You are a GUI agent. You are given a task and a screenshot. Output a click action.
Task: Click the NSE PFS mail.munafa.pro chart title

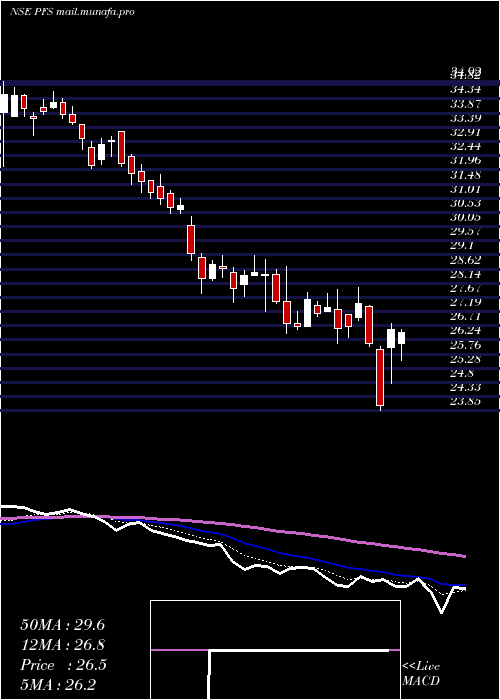72,12
